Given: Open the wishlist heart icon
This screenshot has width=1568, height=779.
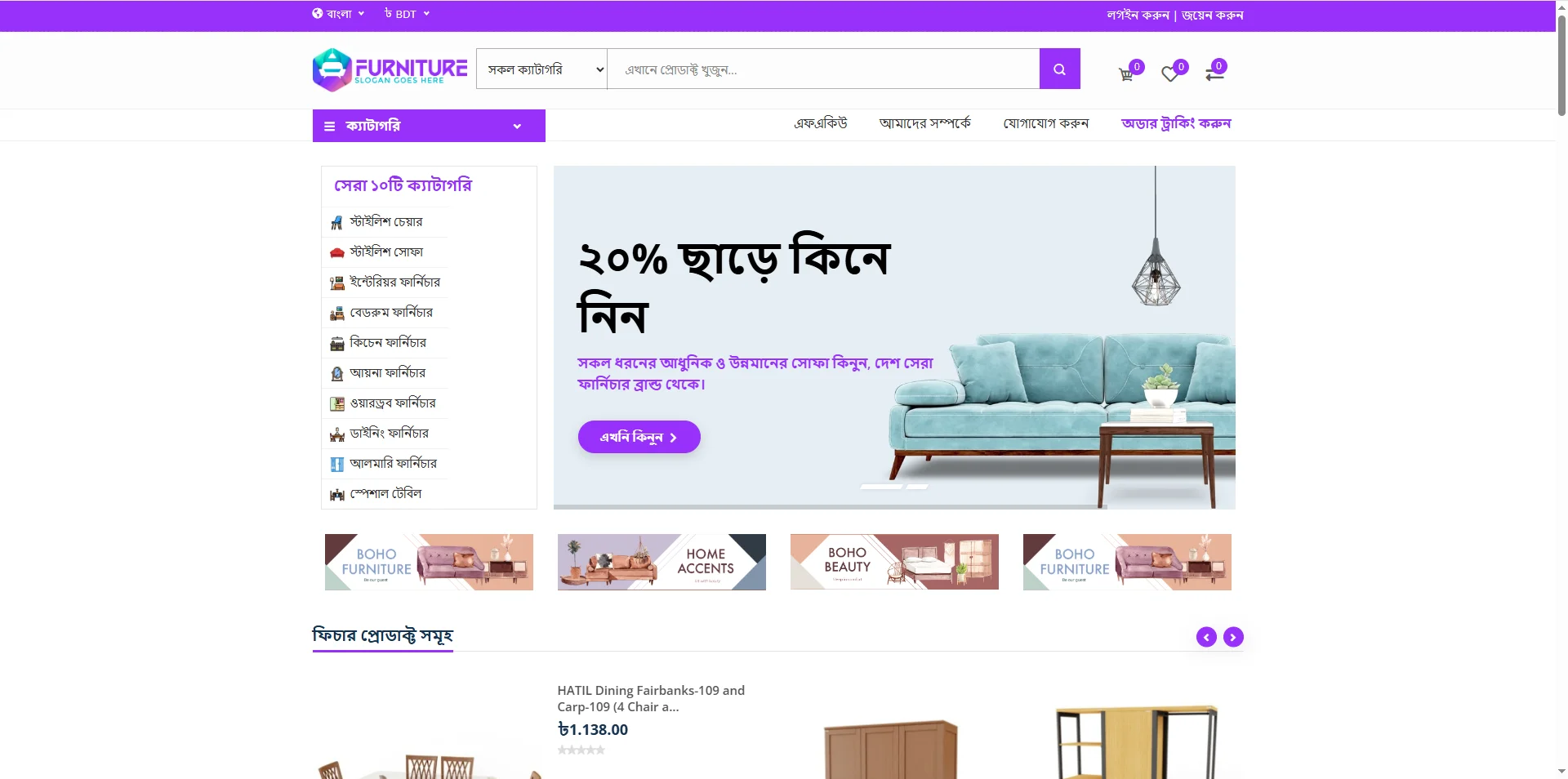Looking at the screenshot, I should [1170, 74].
